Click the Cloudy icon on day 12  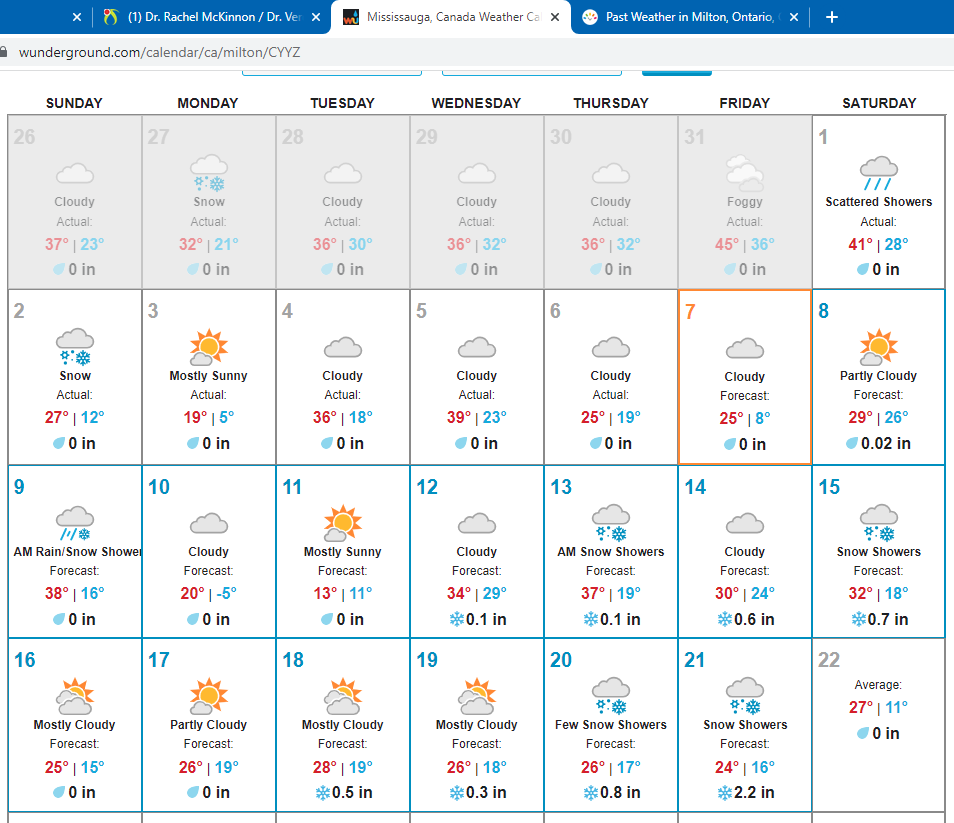(x=477, y=524)
